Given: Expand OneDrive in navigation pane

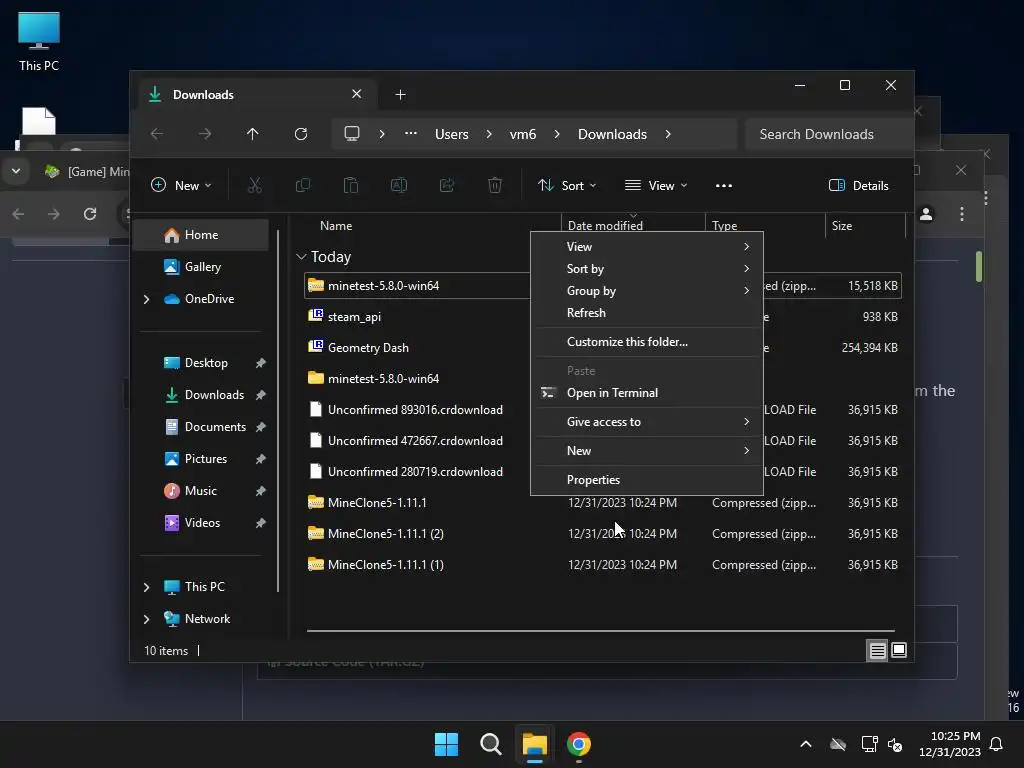Looking at the screenshot, I should 146,299.
